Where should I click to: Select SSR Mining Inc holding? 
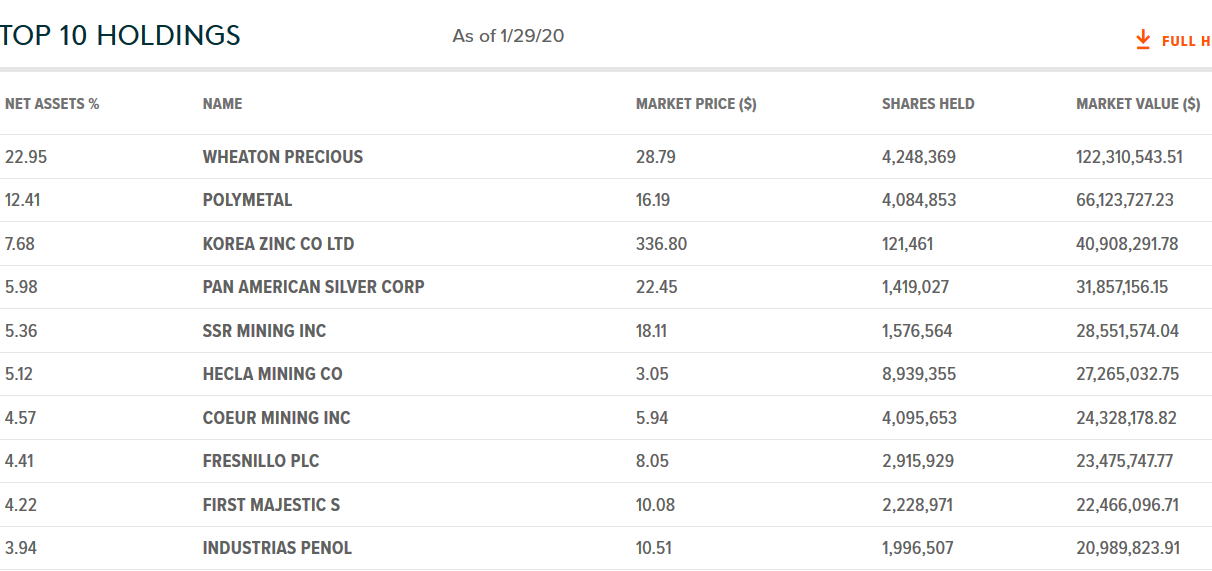pos(264,331)
